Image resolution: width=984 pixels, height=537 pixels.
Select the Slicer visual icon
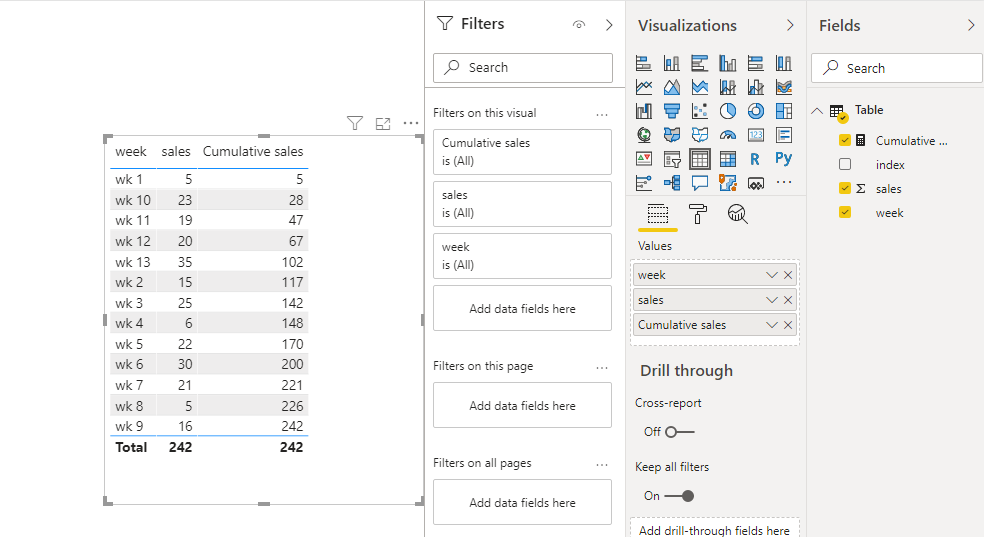[671, 160]
